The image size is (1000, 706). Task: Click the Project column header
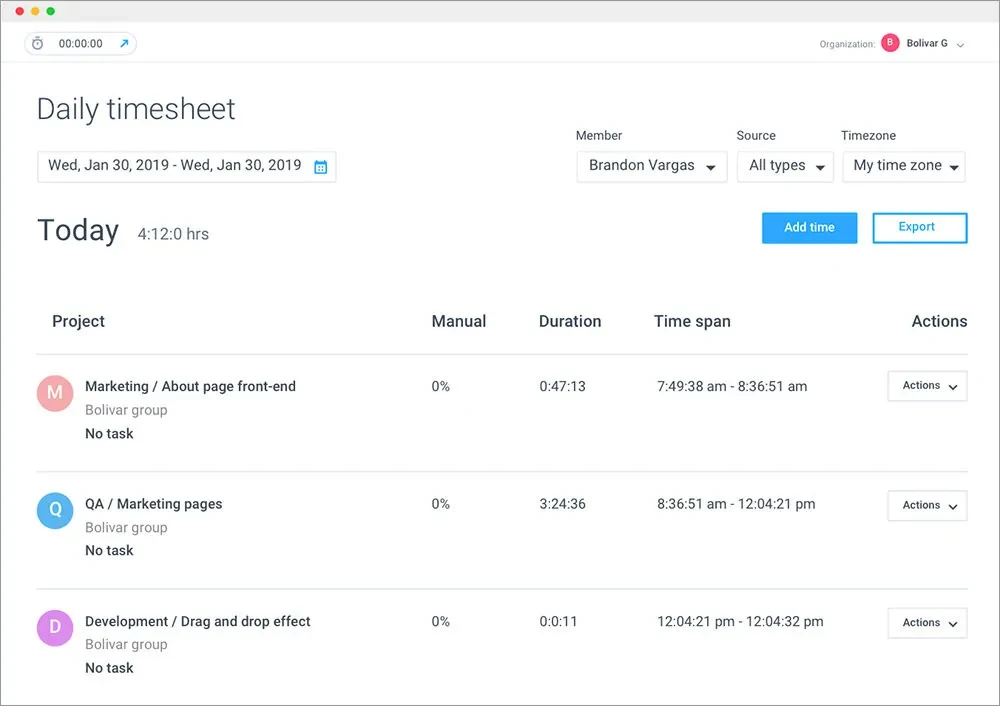(78, 321)
